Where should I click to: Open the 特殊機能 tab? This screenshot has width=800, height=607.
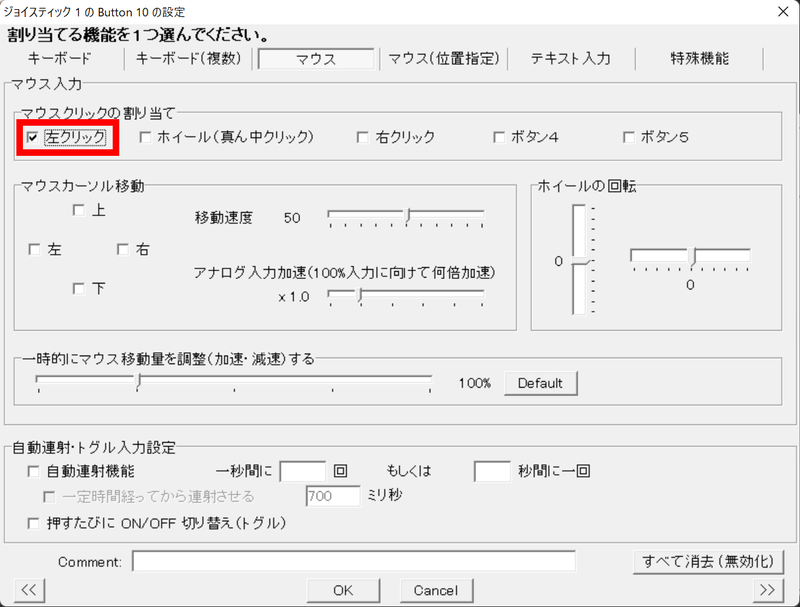pos(700,58)
